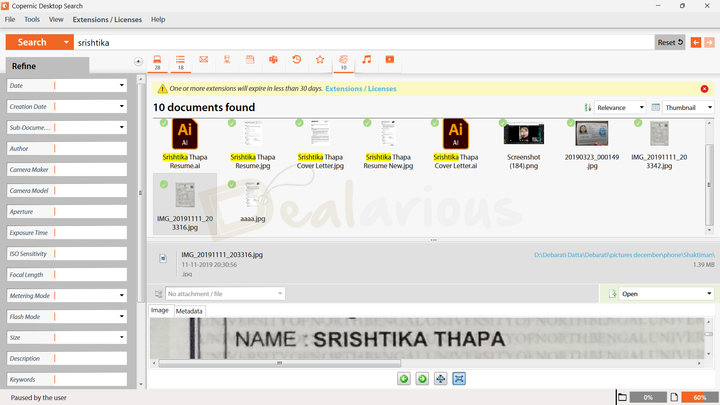Dismiss the extension expiry warning
Viewport: 720px width, 405px height.
(x=704, y=89)
